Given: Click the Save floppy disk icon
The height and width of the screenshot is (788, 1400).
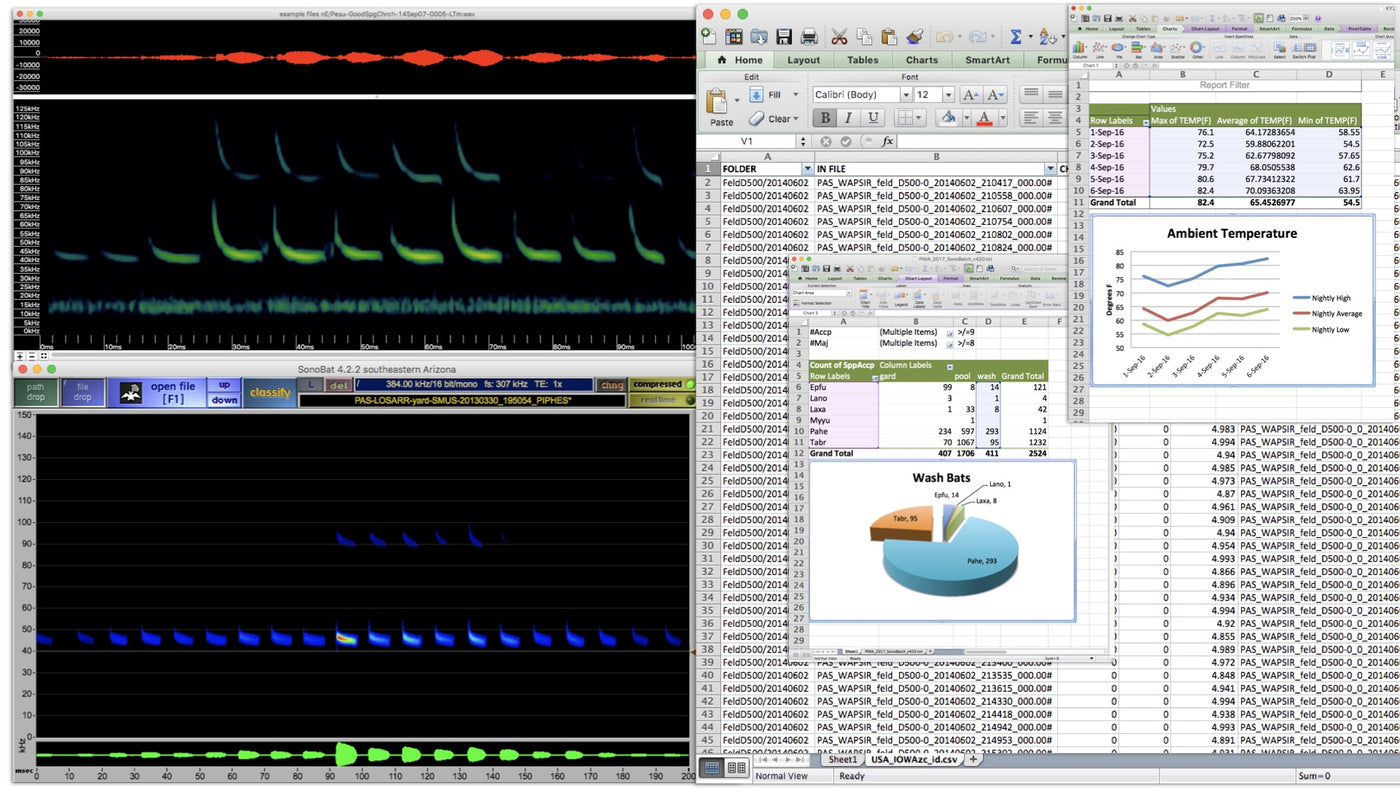Looking at the screenshot, I should [x=784, y=37].
